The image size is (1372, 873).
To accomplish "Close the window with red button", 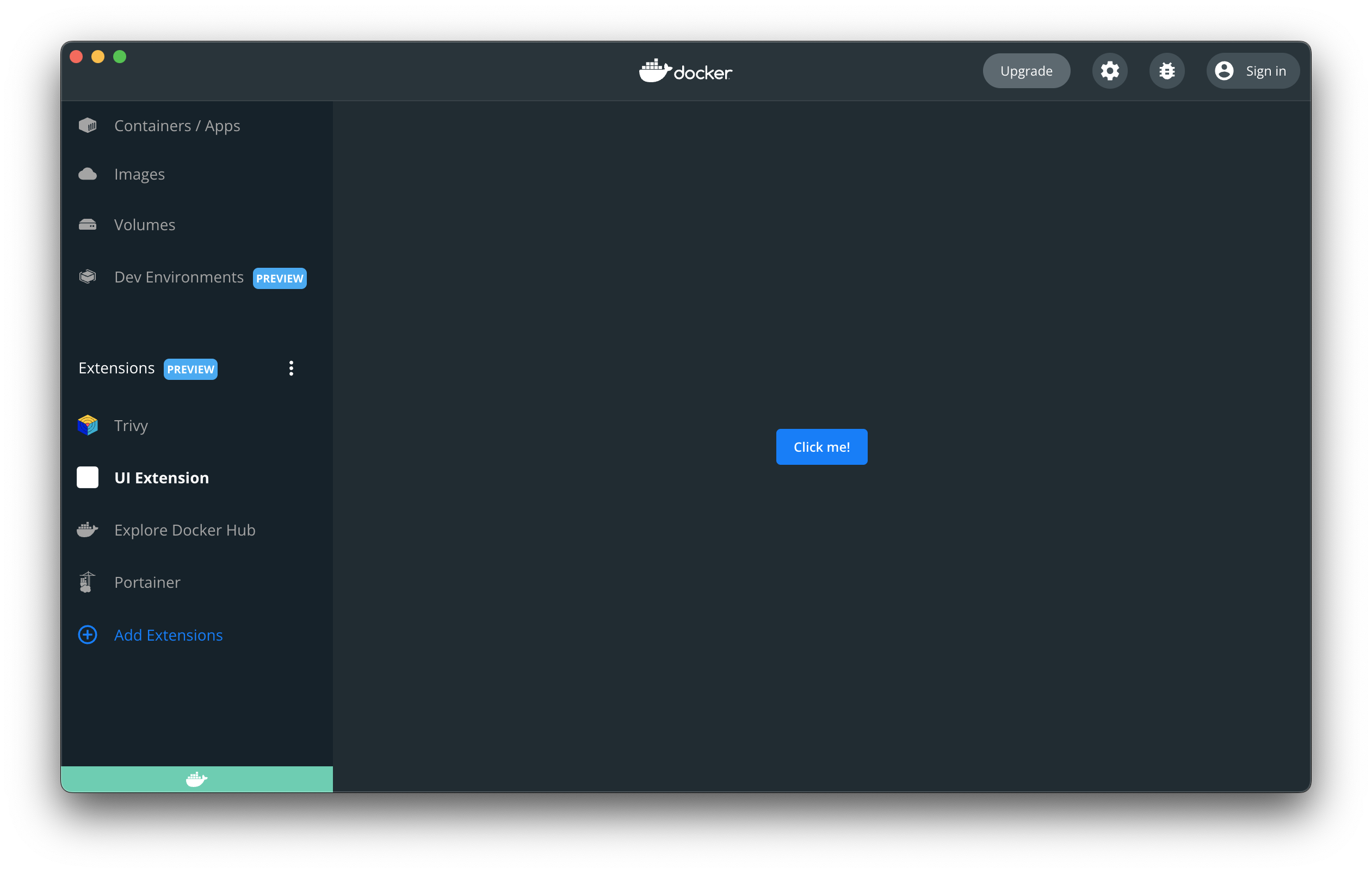I will point(76,57).
